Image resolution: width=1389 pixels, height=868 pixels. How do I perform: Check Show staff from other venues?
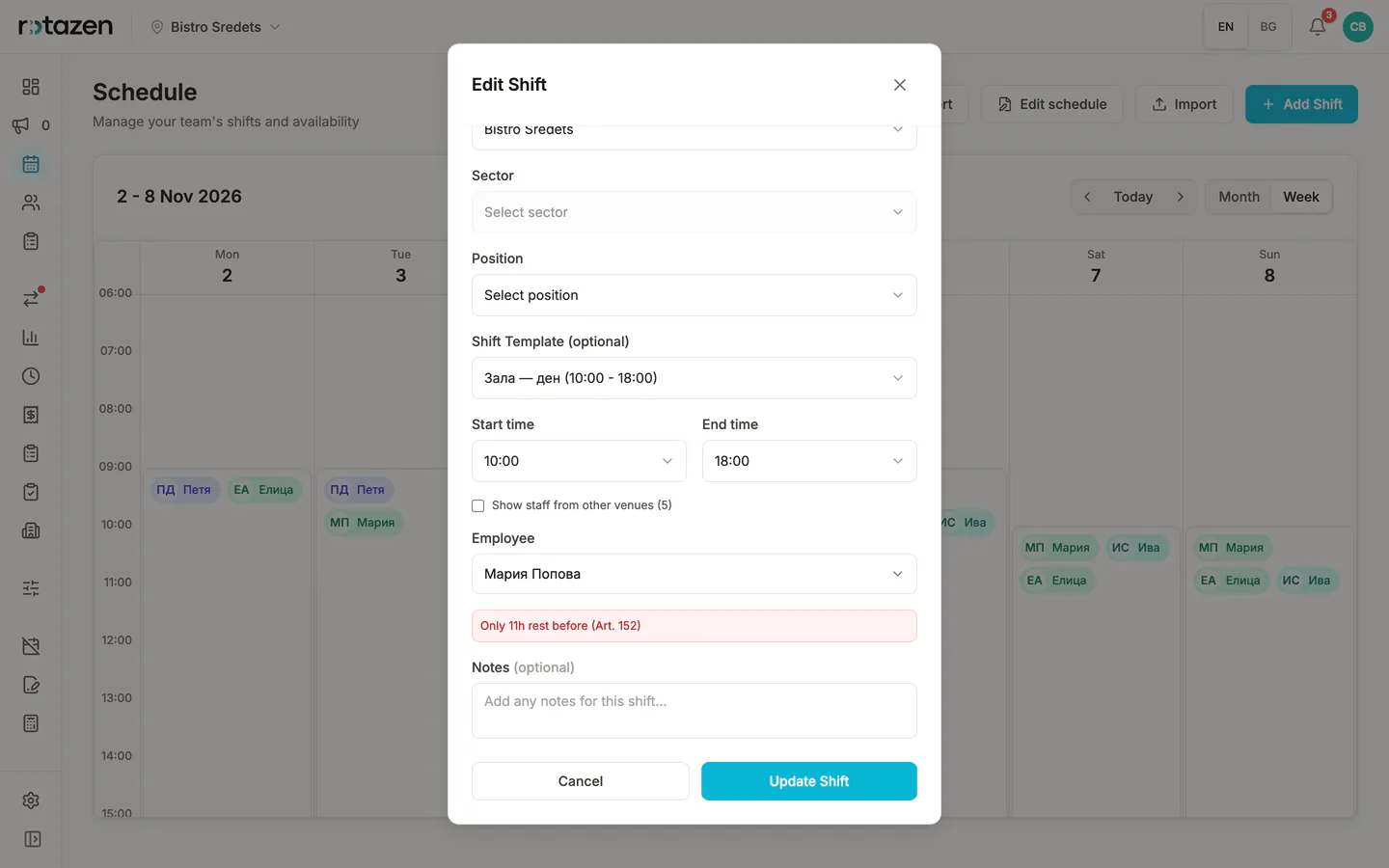[x=477, y=505]
